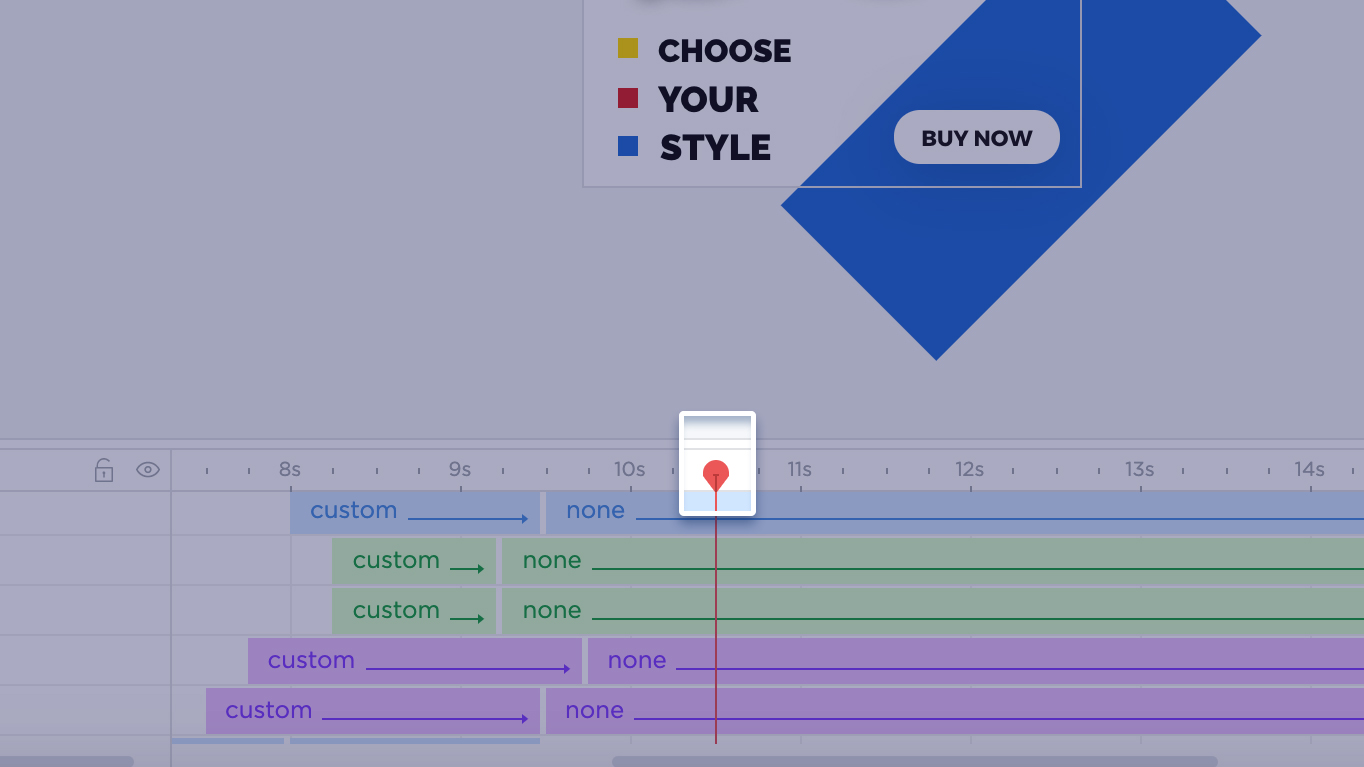Click the timeline horizontal scrollbar thumb
This screenshot has height=767, width=1364.
tap(915, 761)
